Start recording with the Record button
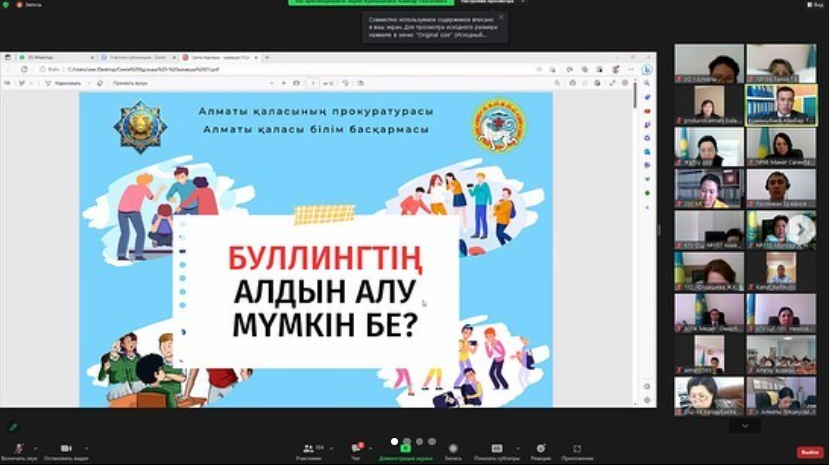Image resolution: width=830 pixels, height=465 pixels. pyautogui.click(x=453, y=448)
